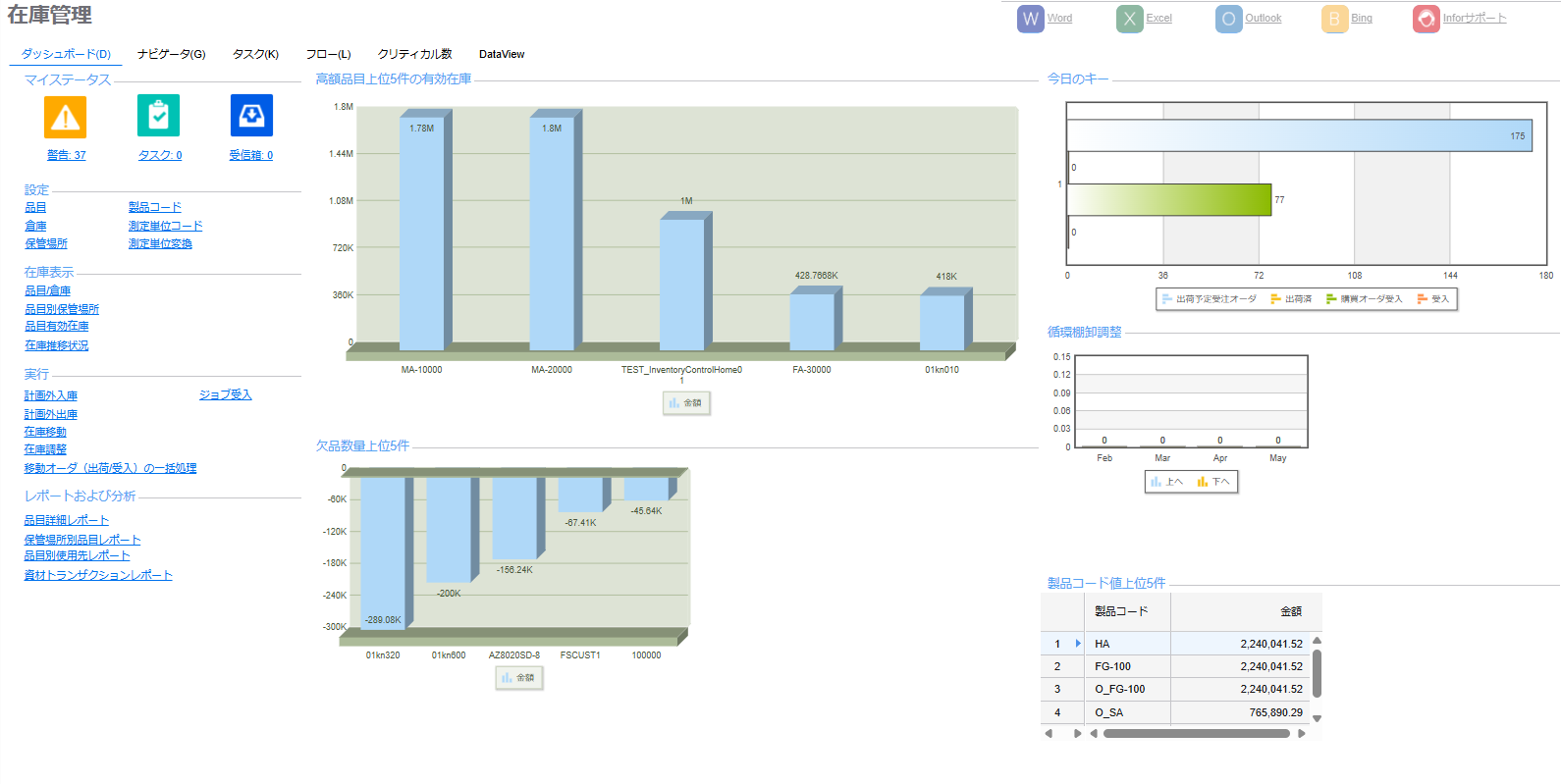
Task: Click the blue inbox tray icon
Action: (x=251, y=116)
